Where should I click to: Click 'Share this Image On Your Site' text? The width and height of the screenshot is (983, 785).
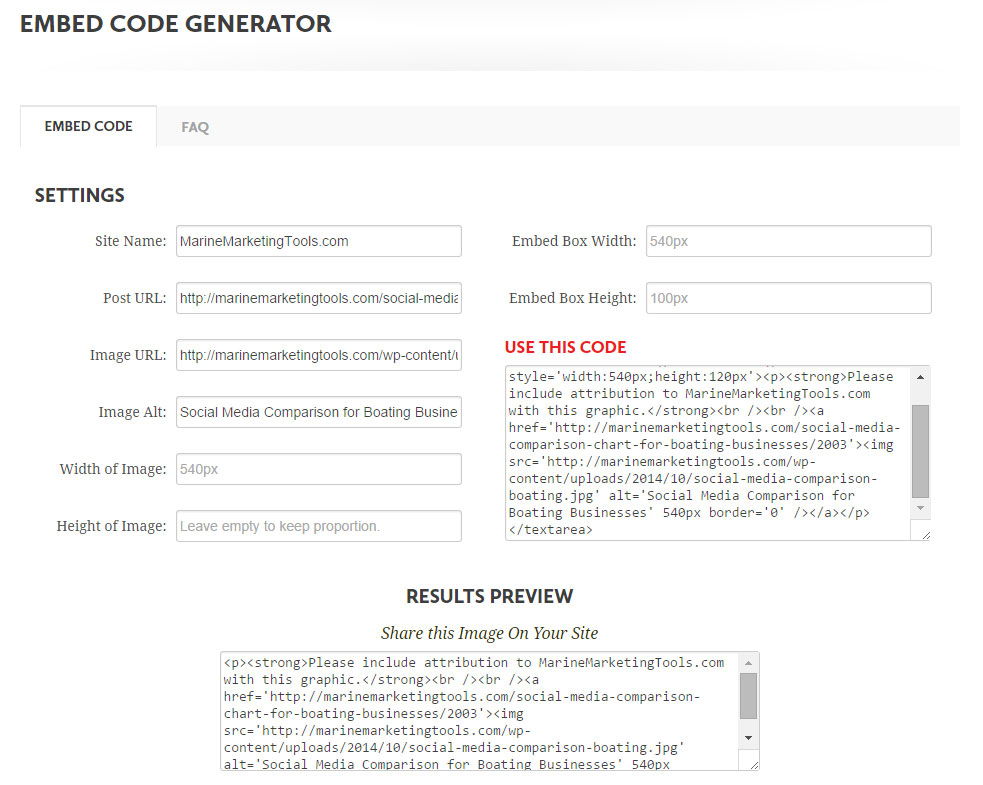pos(490,633)
